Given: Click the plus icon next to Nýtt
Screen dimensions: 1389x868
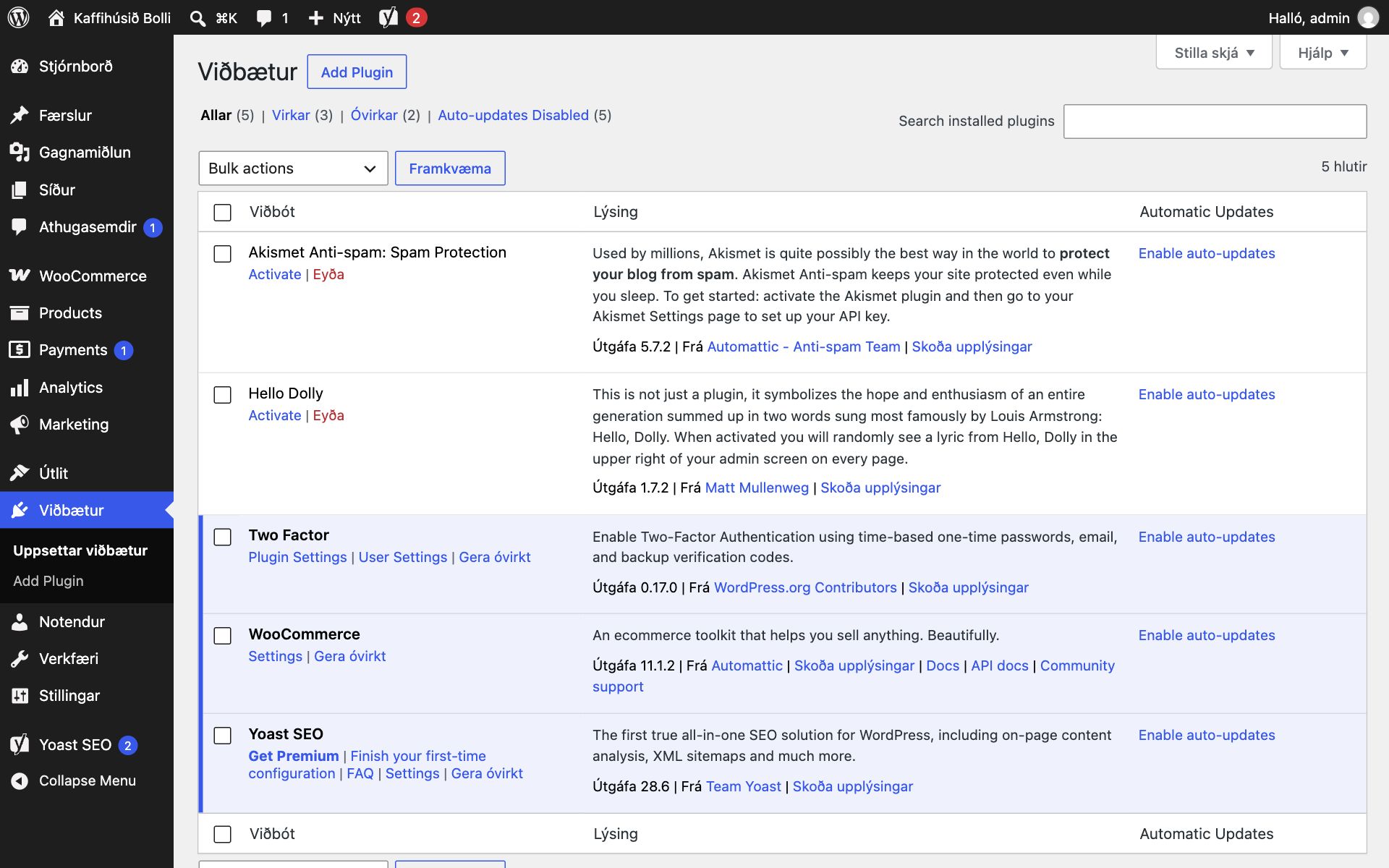Looking at the screenshot, I should tap(315, 18).
